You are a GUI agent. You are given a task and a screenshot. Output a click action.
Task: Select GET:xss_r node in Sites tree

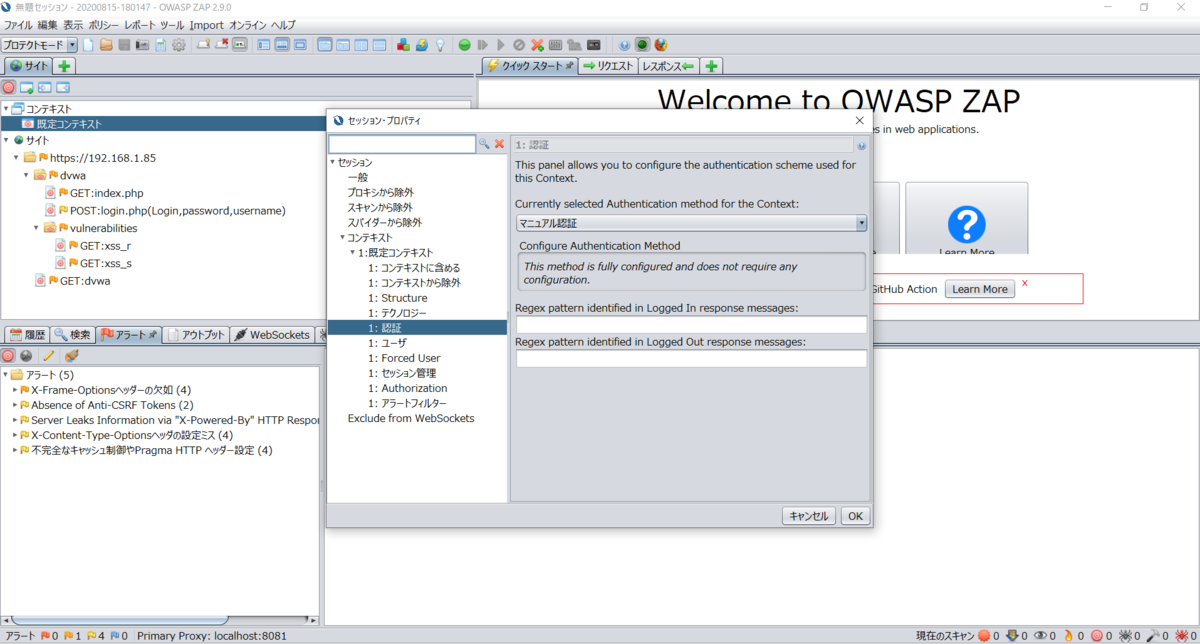105,245
